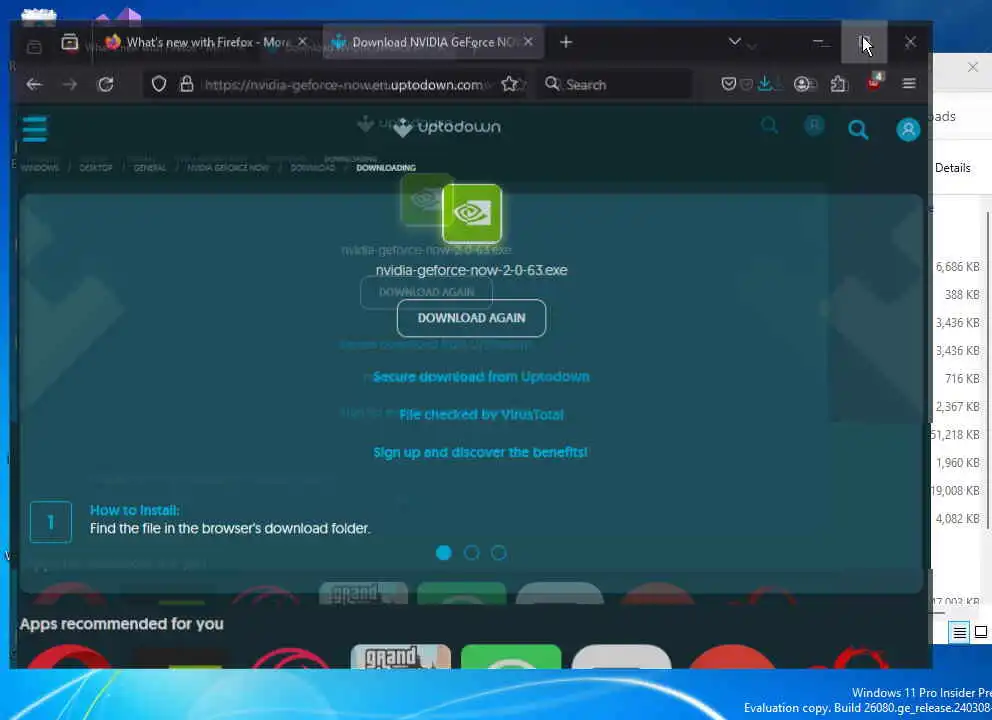Click the red uBlock extension icon
Screen dimensions: 992x720
click(x=875, y=82)
